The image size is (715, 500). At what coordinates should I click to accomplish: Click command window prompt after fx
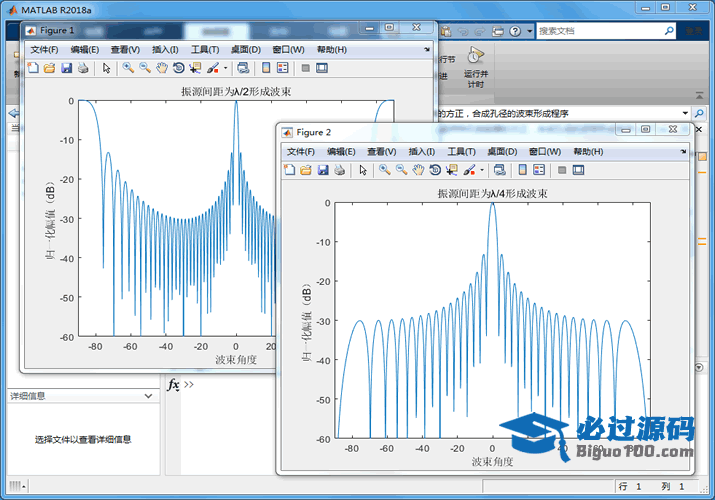(x=189, y=384)
